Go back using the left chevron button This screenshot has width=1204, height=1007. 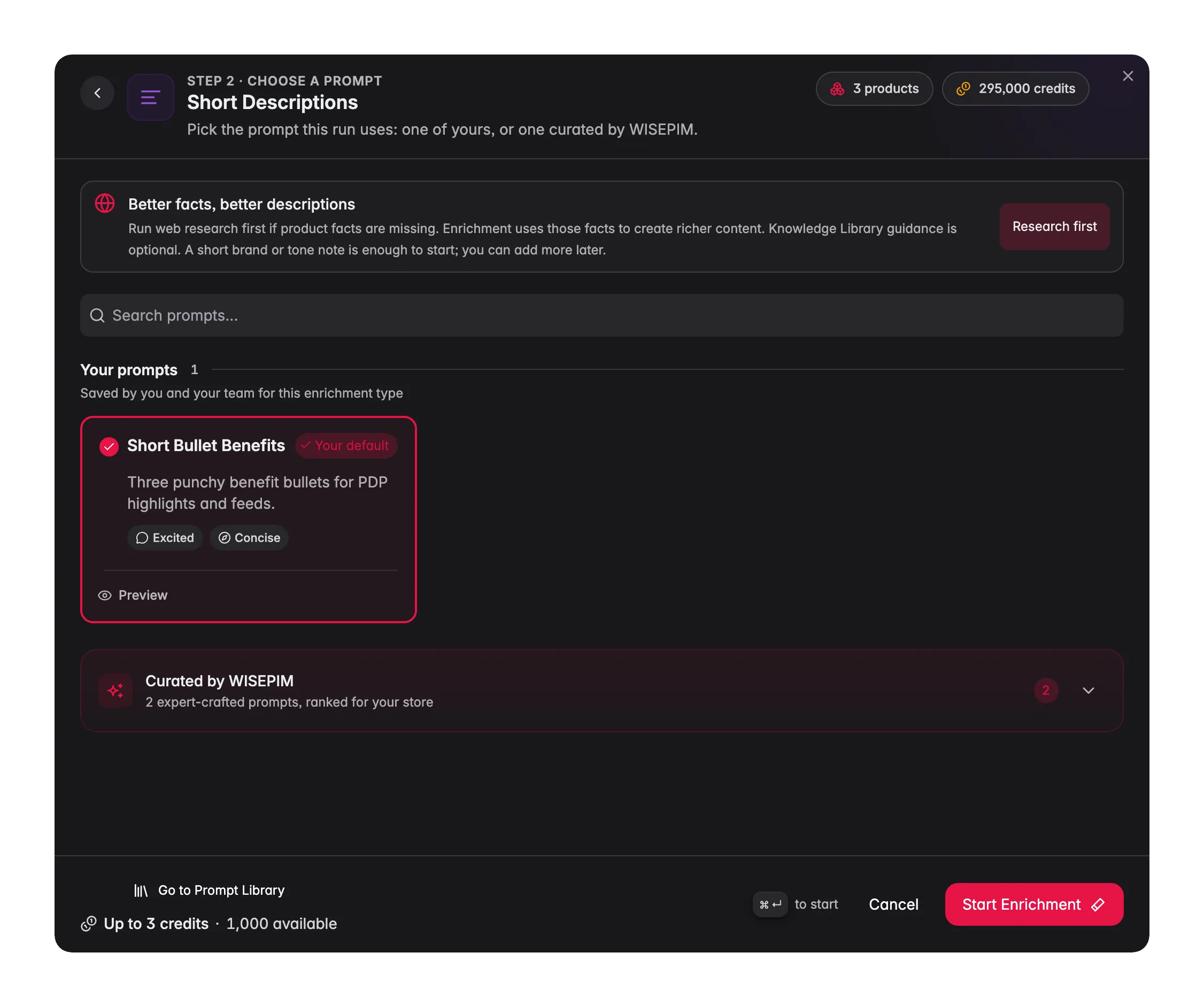[x=97, y=93]
